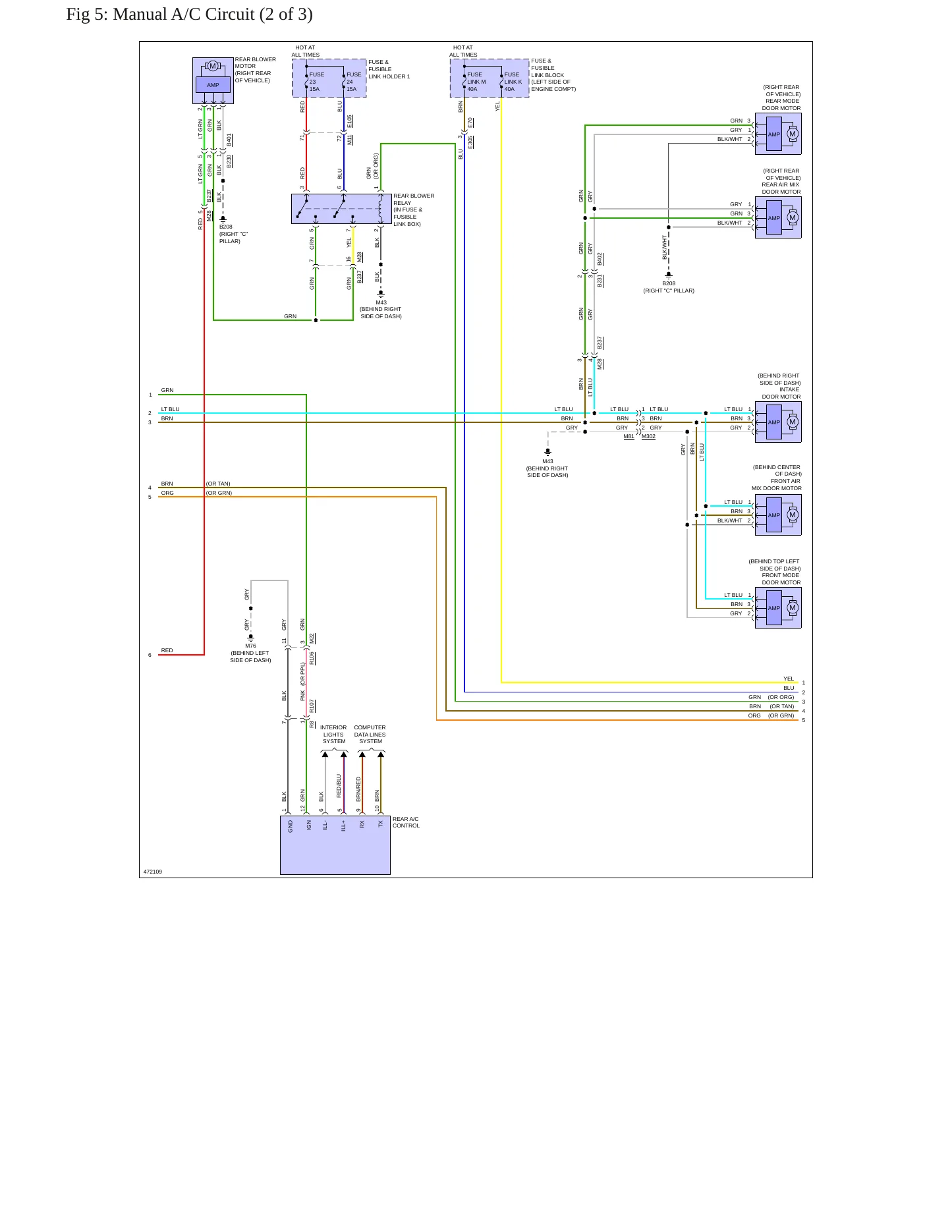
Task: Click the Interior Lights System label
Action: [333, 735]
